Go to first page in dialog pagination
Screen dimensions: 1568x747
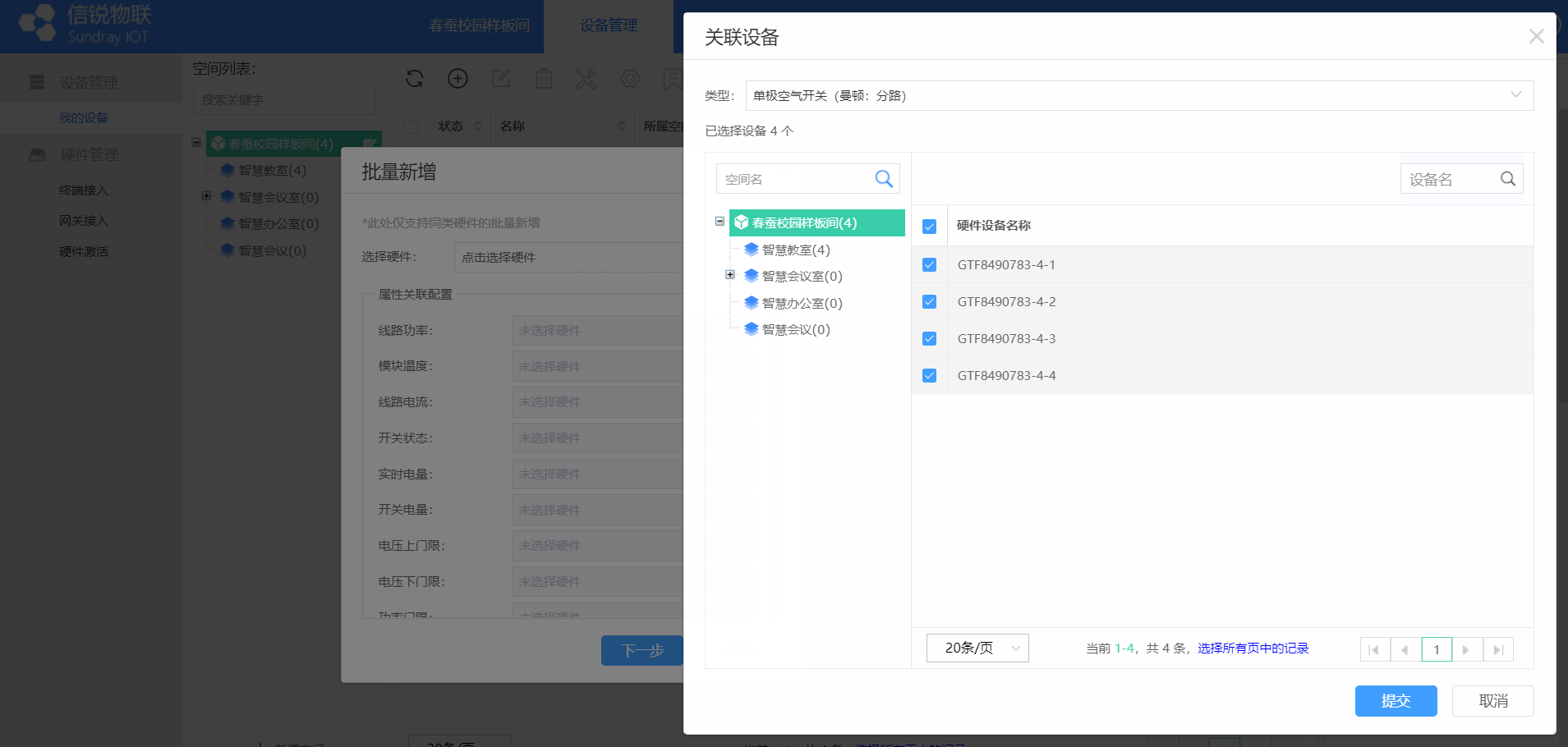1375,649
